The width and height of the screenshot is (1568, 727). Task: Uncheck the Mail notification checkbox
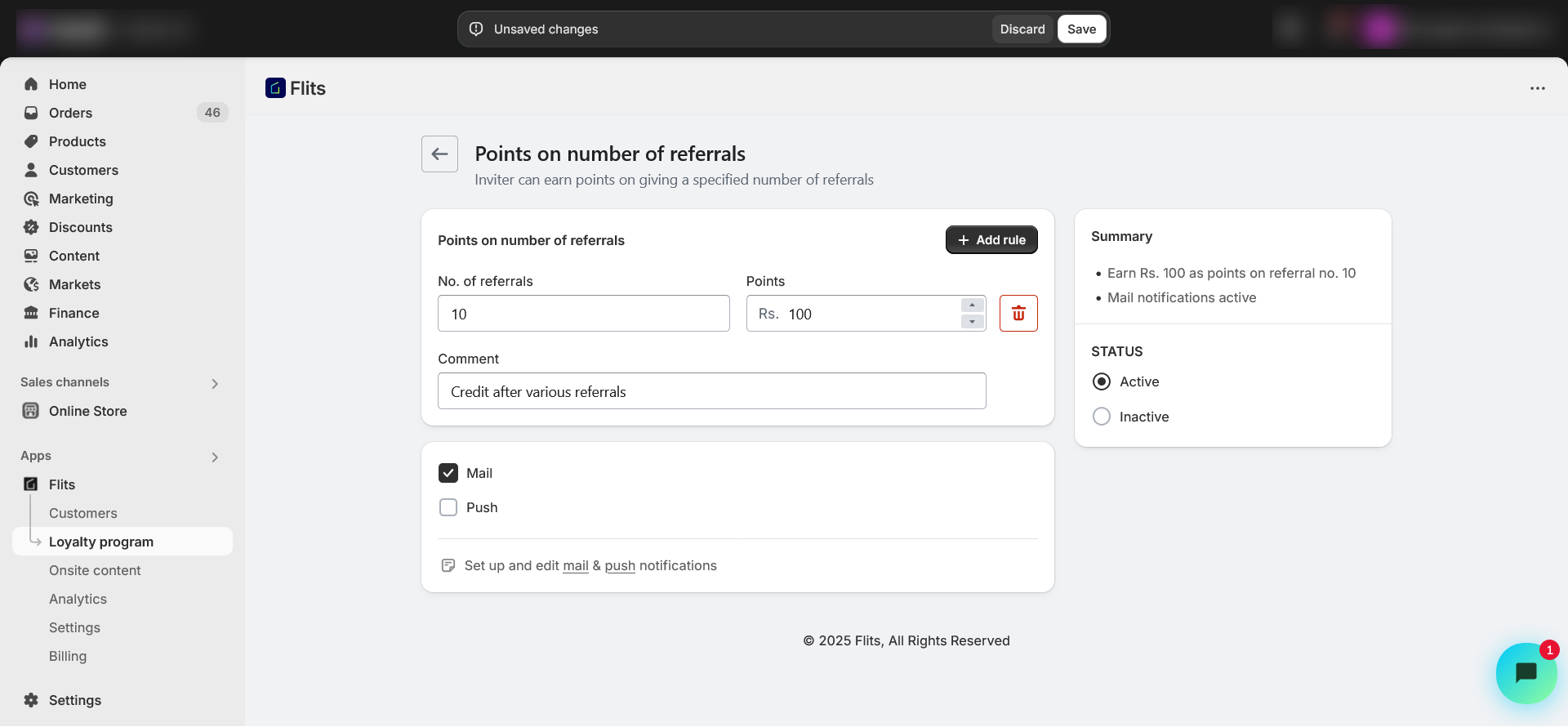pos(448,473)
